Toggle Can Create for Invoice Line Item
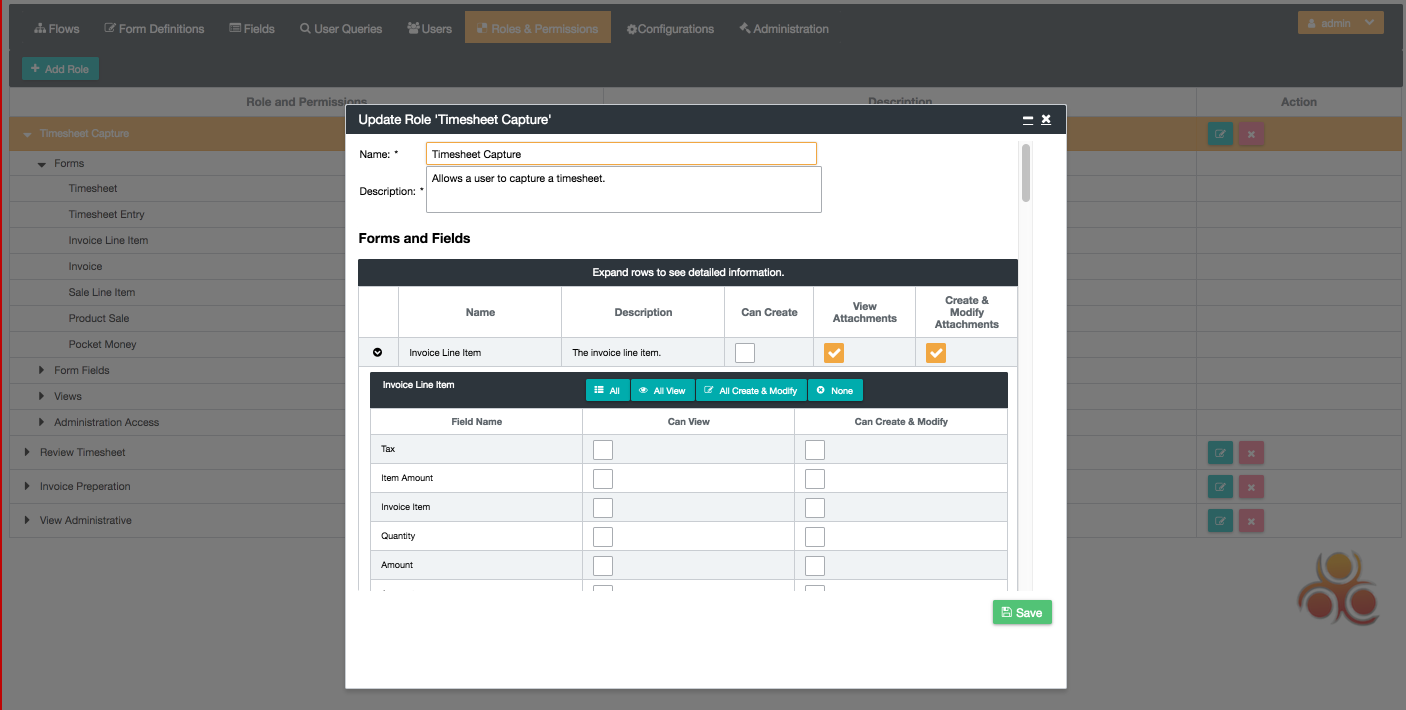Screen dimensions: 1406x710 click(745, 353)
